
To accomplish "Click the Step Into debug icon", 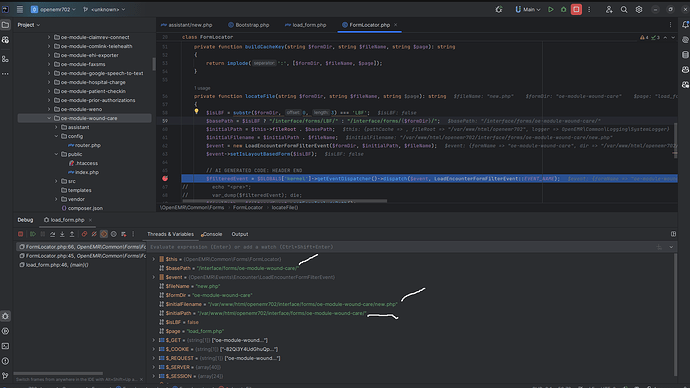I will pos(62,234).
